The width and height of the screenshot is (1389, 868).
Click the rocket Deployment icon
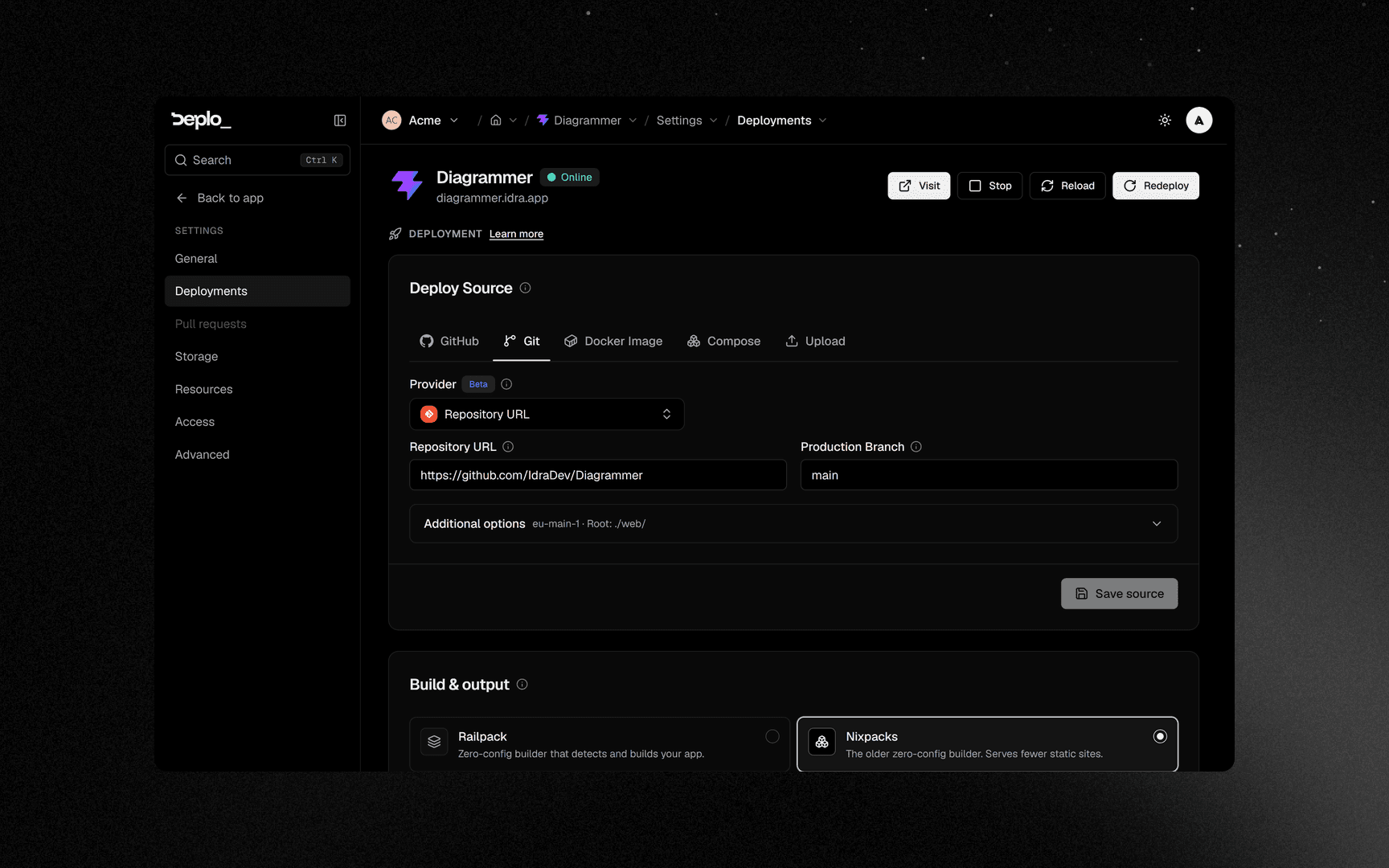point(395,234)
